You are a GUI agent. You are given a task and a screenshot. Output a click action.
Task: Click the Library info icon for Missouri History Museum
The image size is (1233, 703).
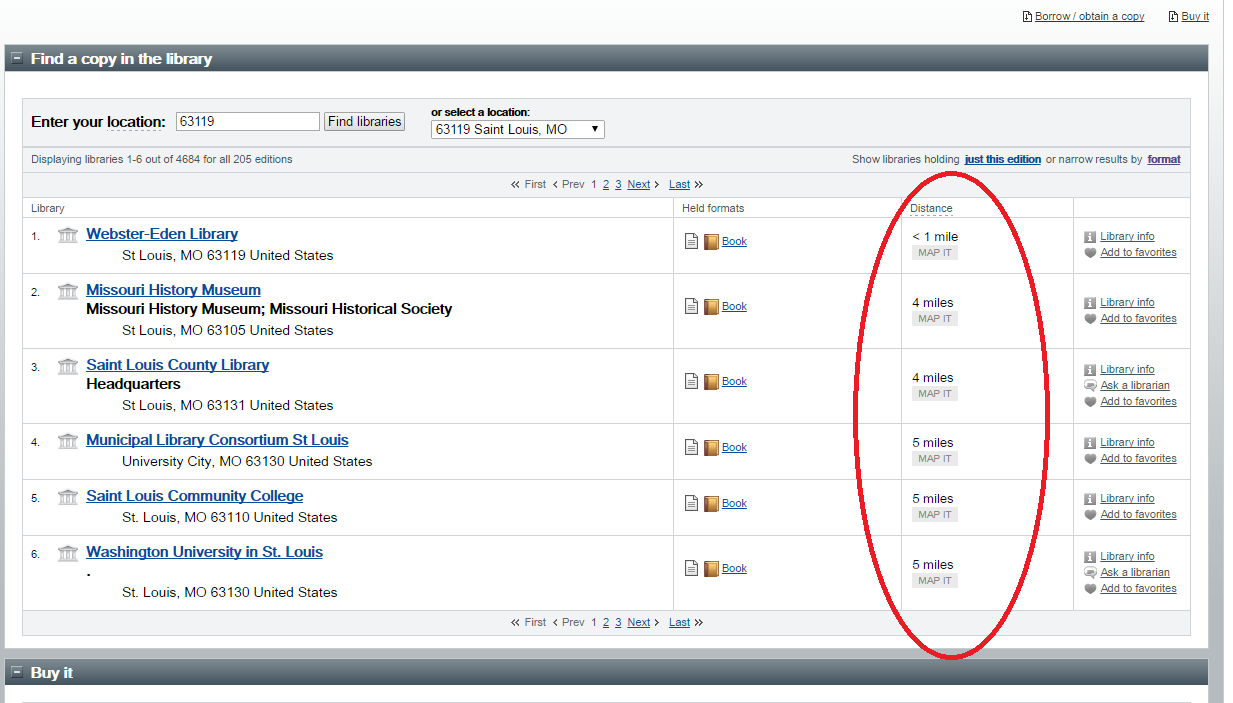[x=1090, y=302]
